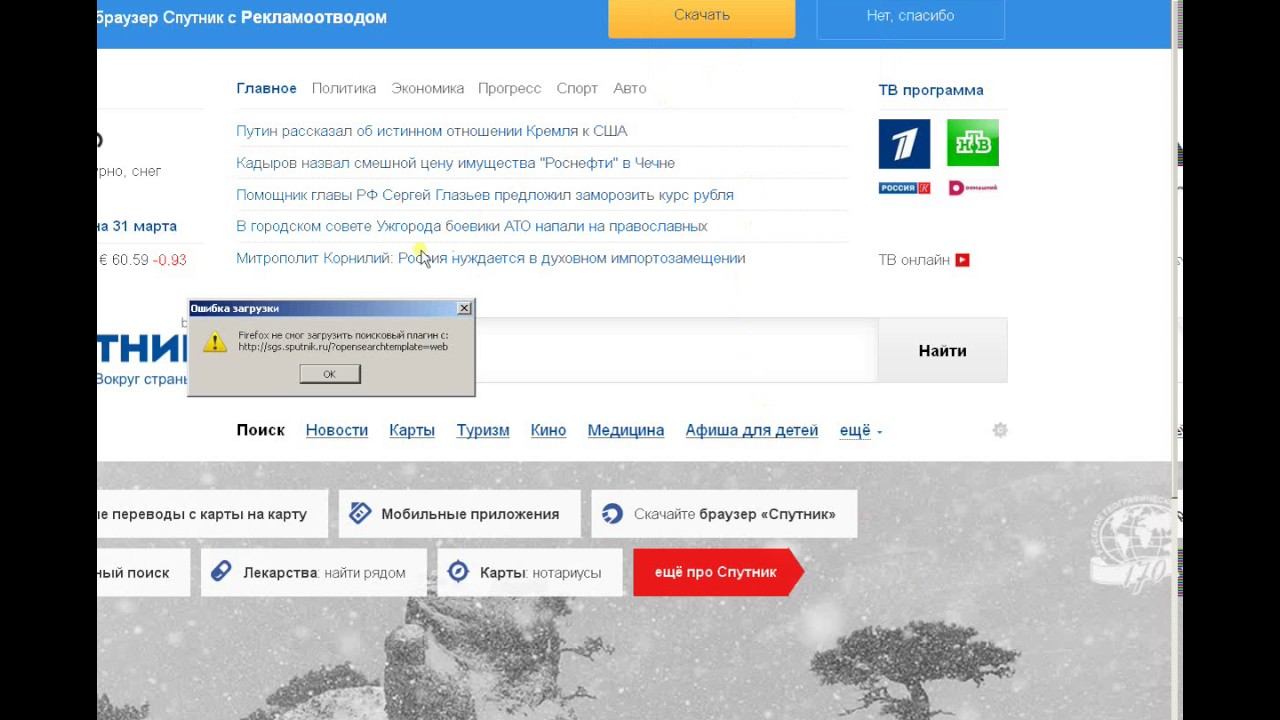The height and width of the screenshot is (720, 1280).
Task: Open Uzhgorod city council headline
Action: point(472,226)
